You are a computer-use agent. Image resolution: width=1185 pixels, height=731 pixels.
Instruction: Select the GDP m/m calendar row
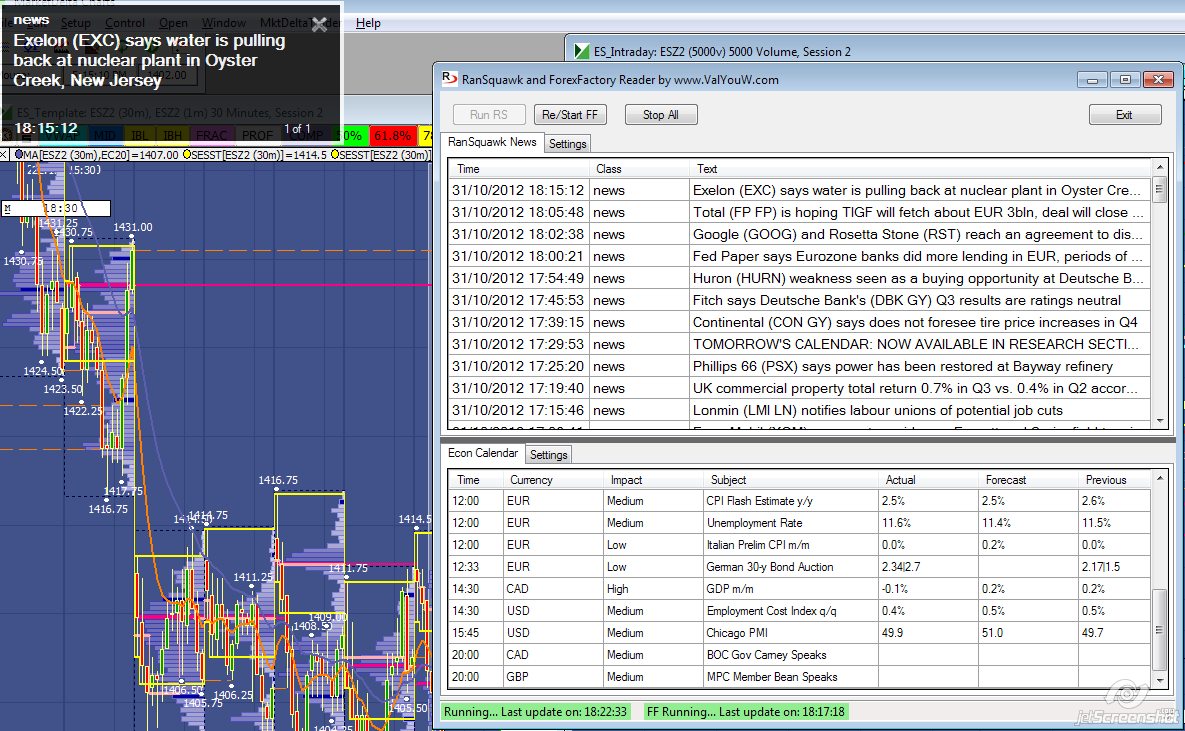click(x=800, y=588)
